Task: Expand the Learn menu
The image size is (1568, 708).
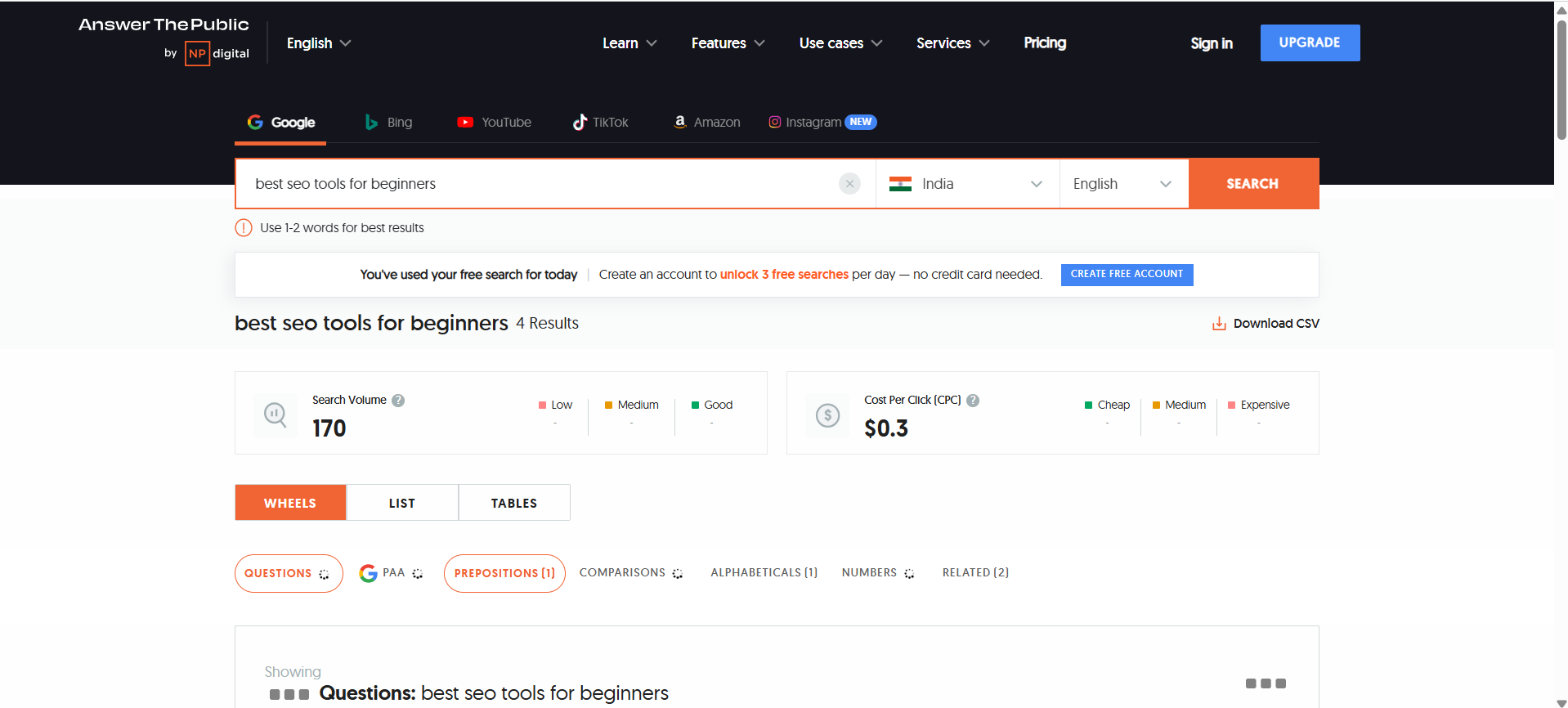Action: [x=629, y=43]
